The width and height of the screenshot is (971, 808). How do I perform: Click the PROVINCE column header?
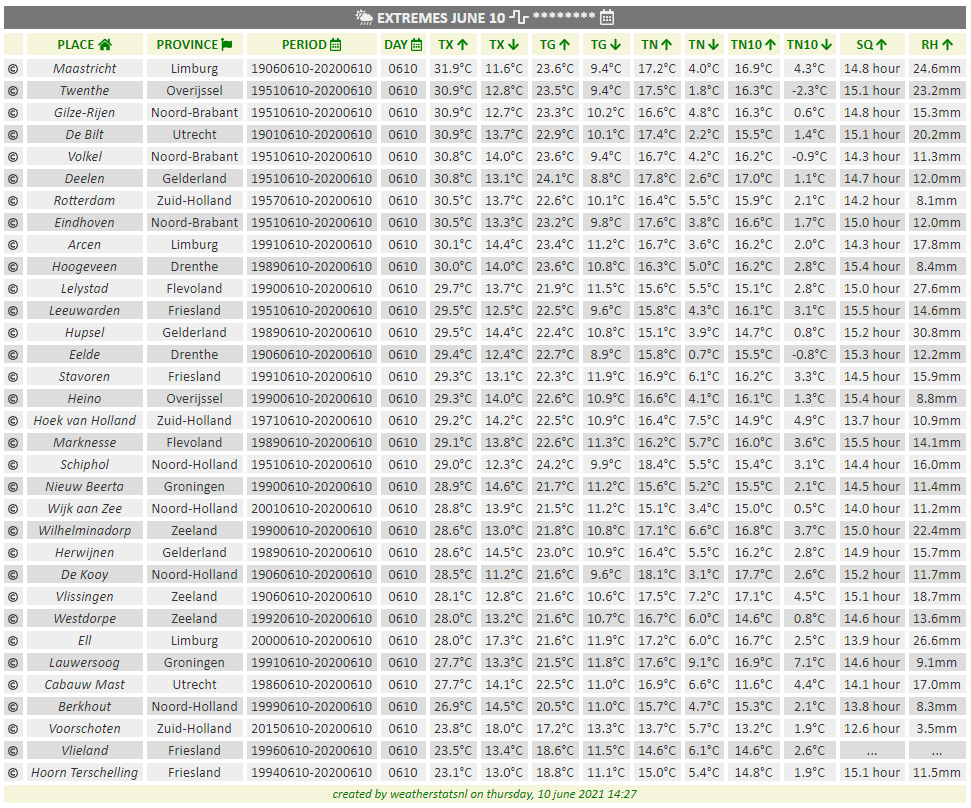tap(194, 45)
